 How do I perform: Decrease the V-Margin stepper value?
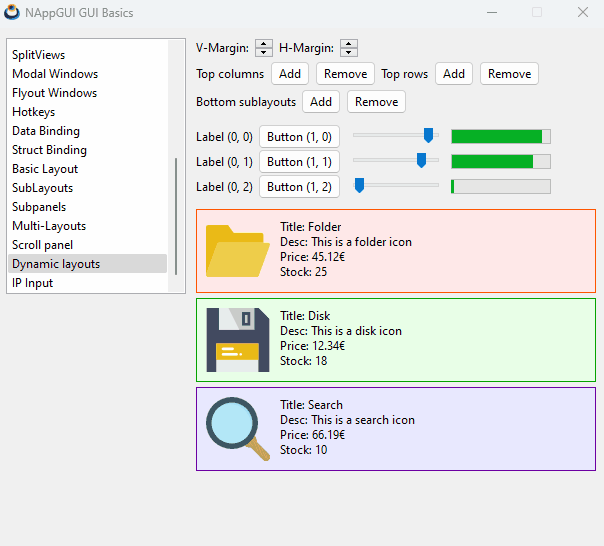(x=264, y=52)
